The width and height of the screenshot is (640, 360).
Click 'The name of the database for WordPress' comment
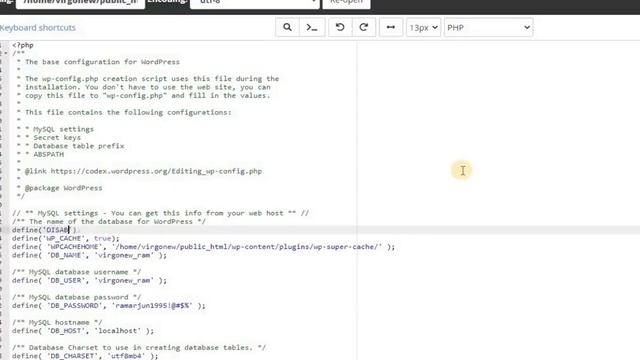(x=109, y=221)
